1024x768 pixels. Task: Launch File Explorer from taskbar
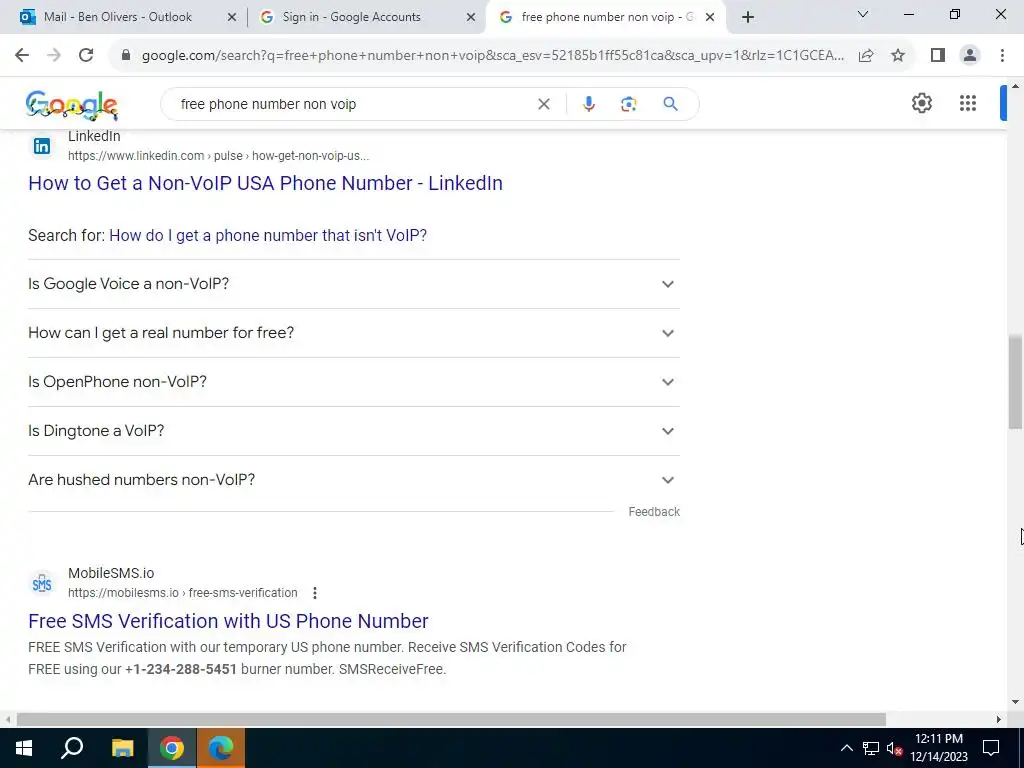122,748
